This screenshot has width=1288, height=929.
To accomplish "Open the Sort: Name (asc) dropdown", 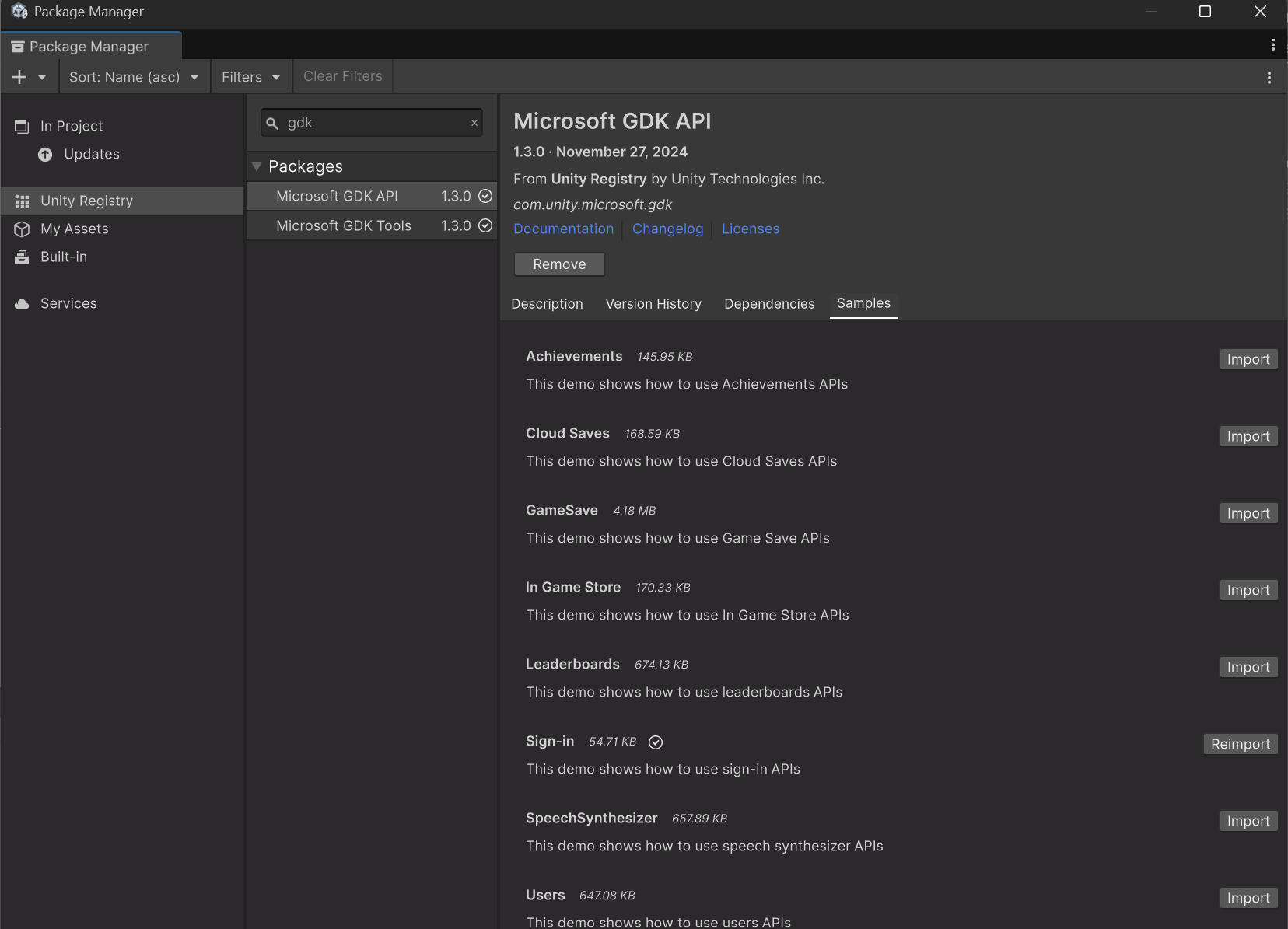I will pyautogui.click(x=134, y=76).
